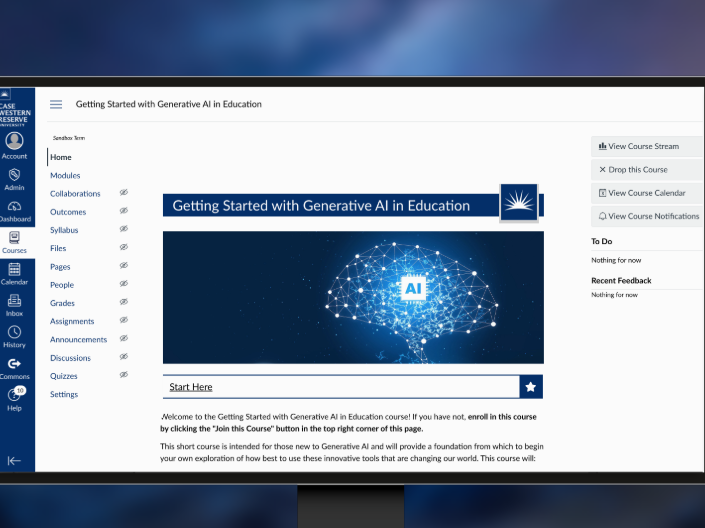
Task: Click Drop this Course button
Action: [x=647, y=170]
